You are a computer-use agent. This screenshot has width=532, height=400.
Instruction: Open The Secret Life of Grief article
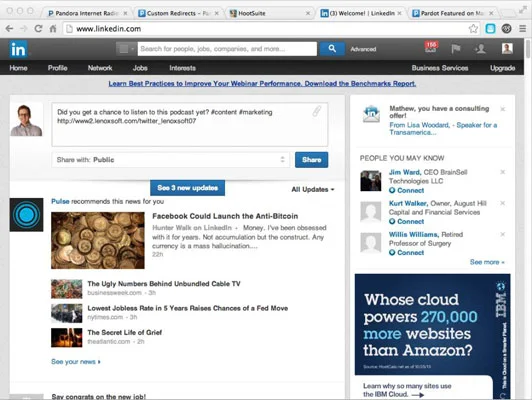pos(125,332)
